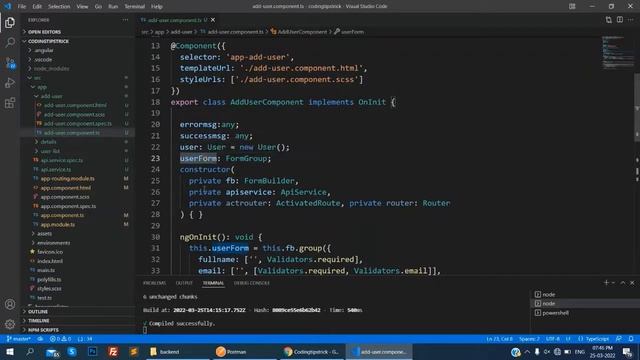Expand the details folder

click(x=78, y=142)
